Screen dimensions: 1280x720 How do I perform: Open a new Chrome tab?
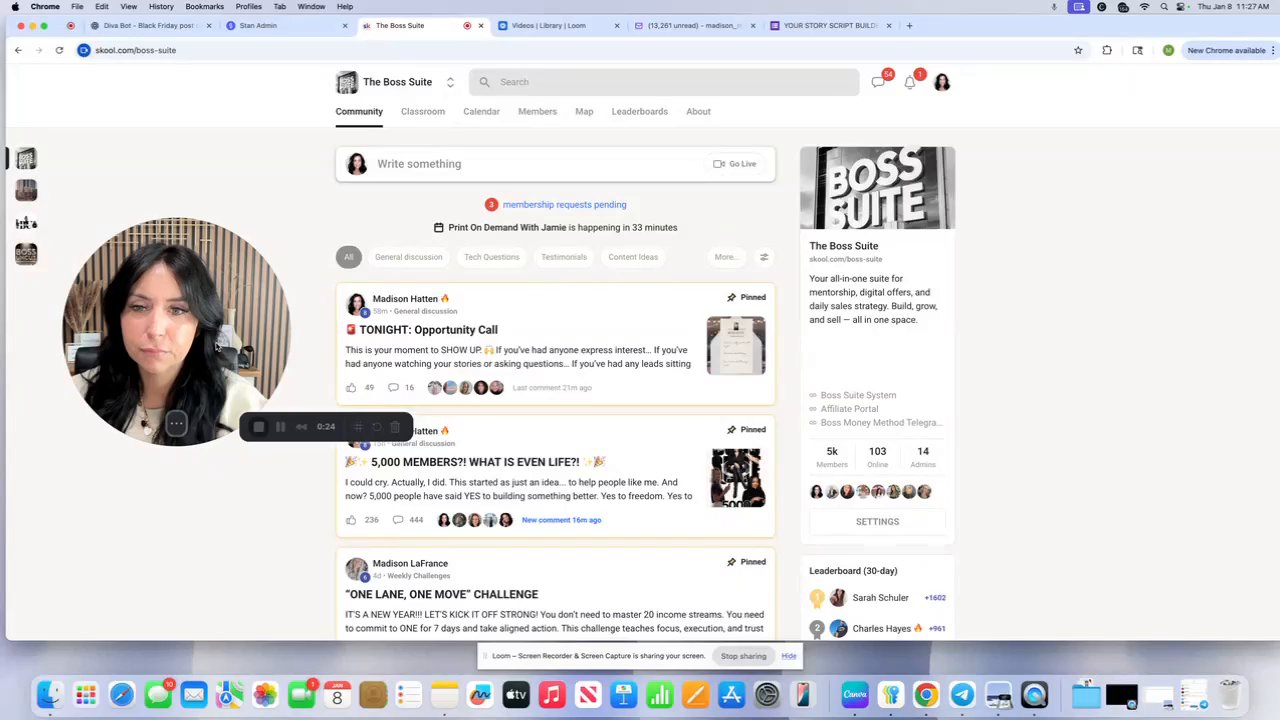(x=909, y=25)
